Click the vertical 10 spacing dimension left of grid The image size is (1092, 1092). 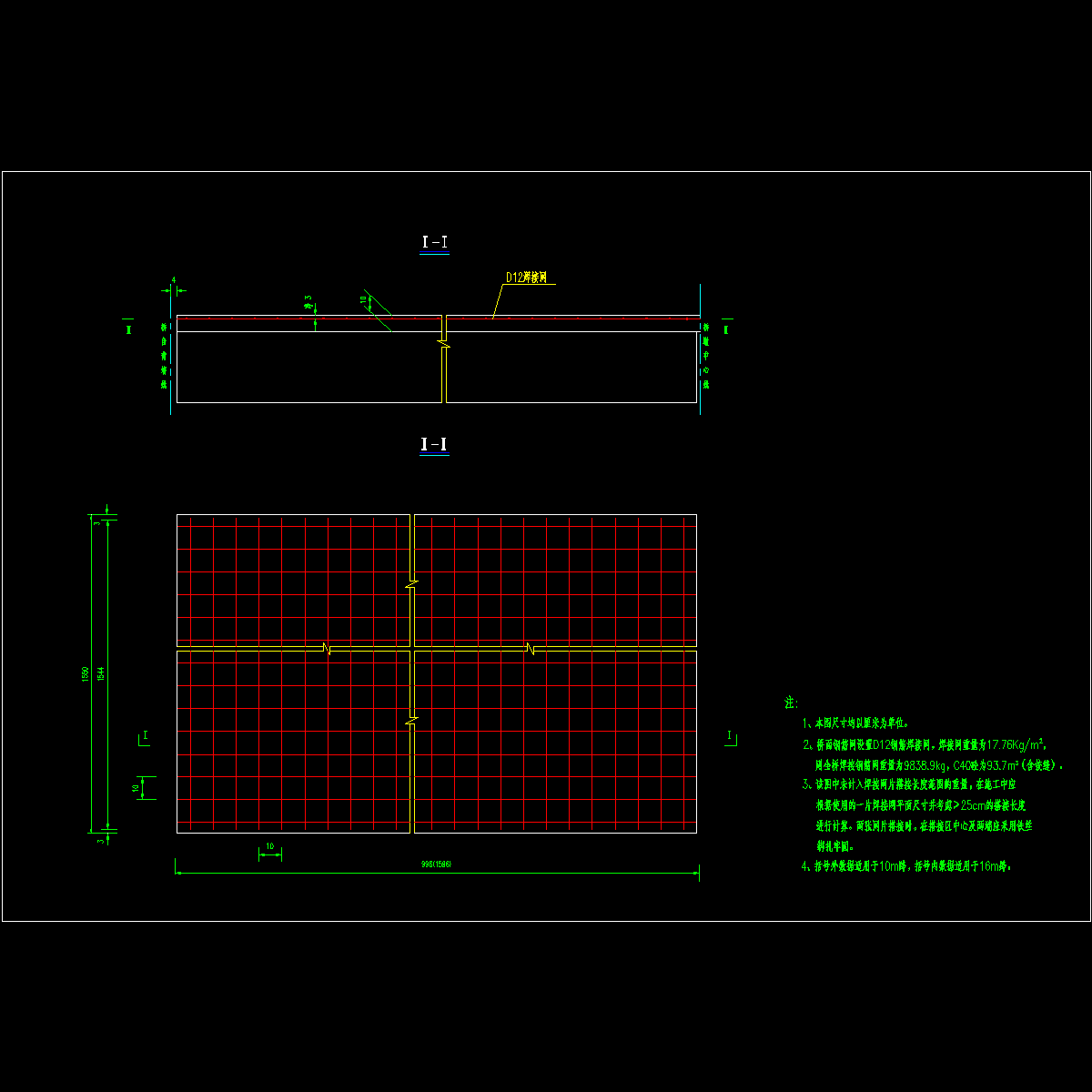pyautogui.click(x=136, y=788)
